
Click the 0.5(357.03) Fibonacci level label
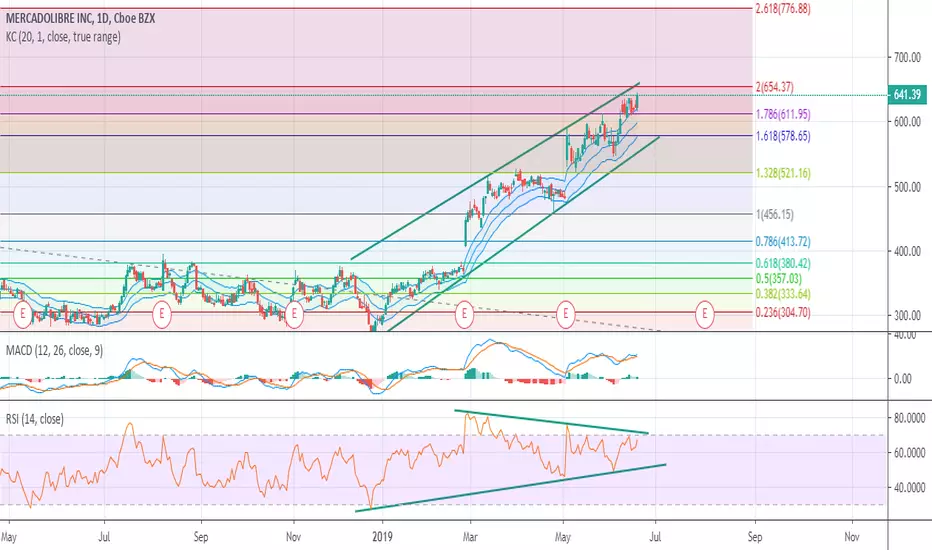click(x=779, y=279)
